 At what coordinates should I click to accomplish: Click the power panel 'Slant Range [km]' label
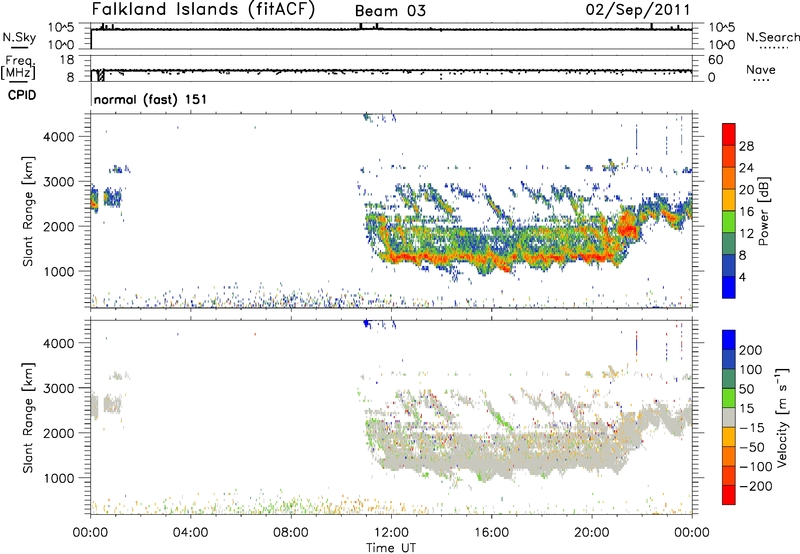(x=28, y=211)
